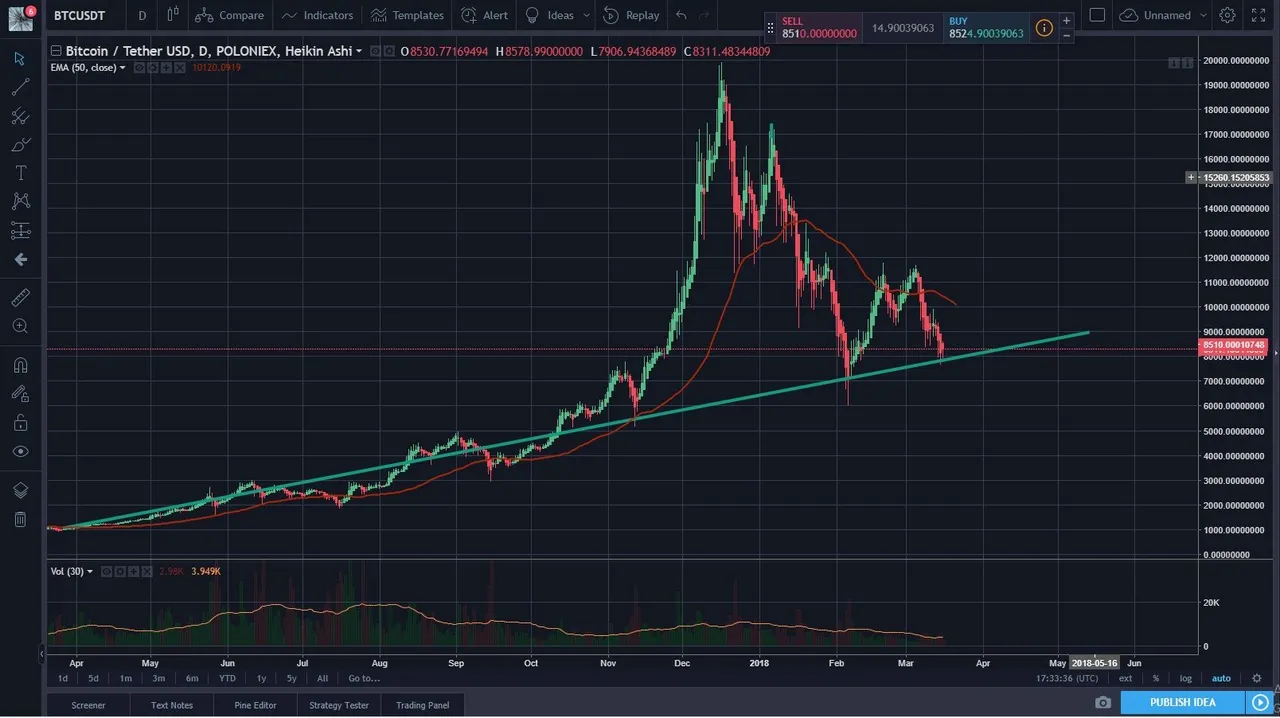The image size is (1280, 718).
Task: Open the candle chart style menu
Action: (173, 15)
